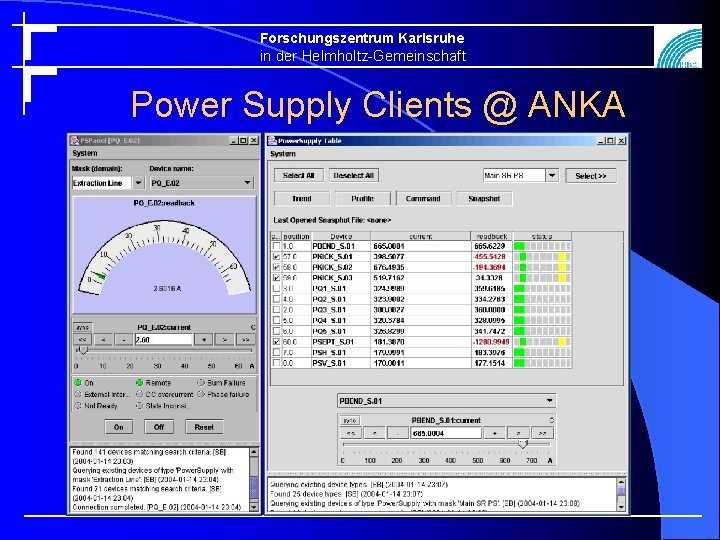Turn the power supply Off
The width and height of the screenshot is (720, 540).
point(159,427)
